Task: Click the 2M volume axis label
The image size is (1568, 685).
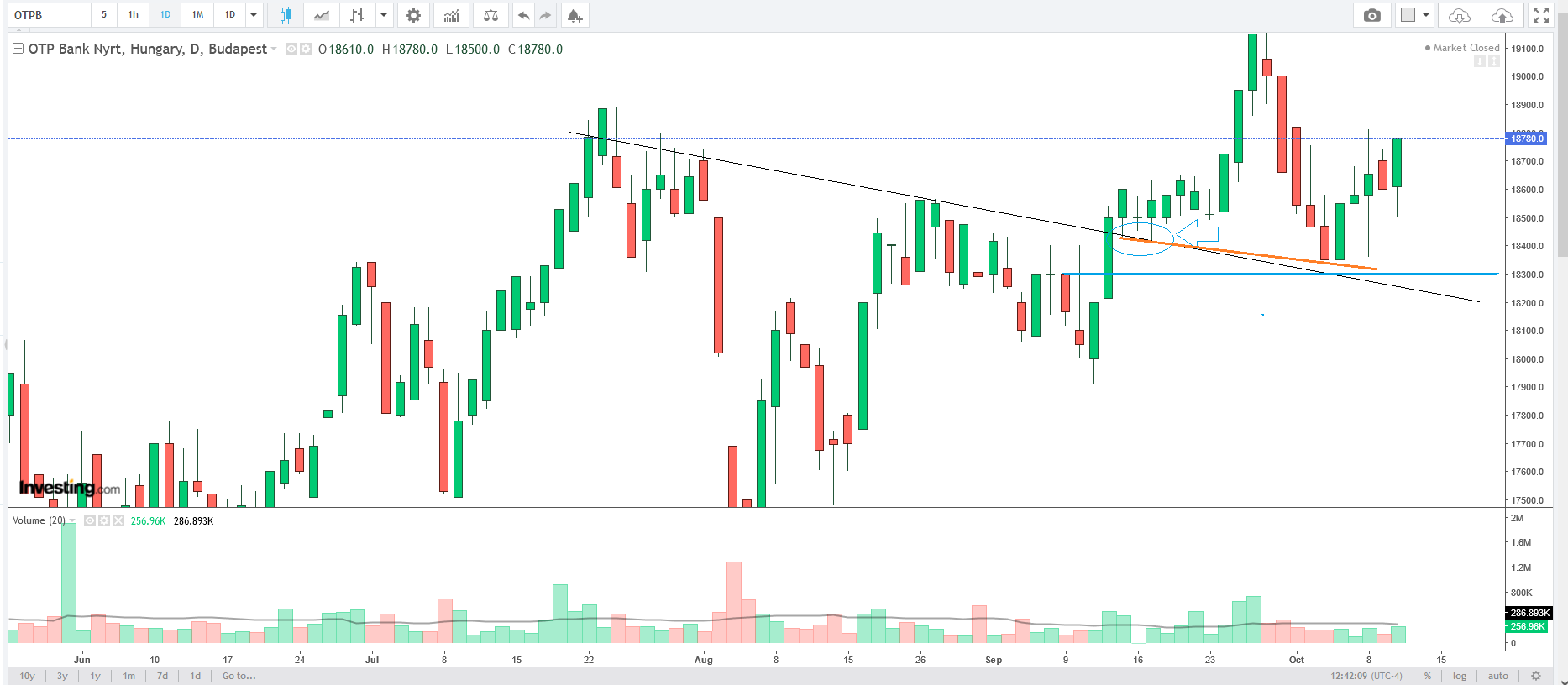Action: tap(1518, 518)
